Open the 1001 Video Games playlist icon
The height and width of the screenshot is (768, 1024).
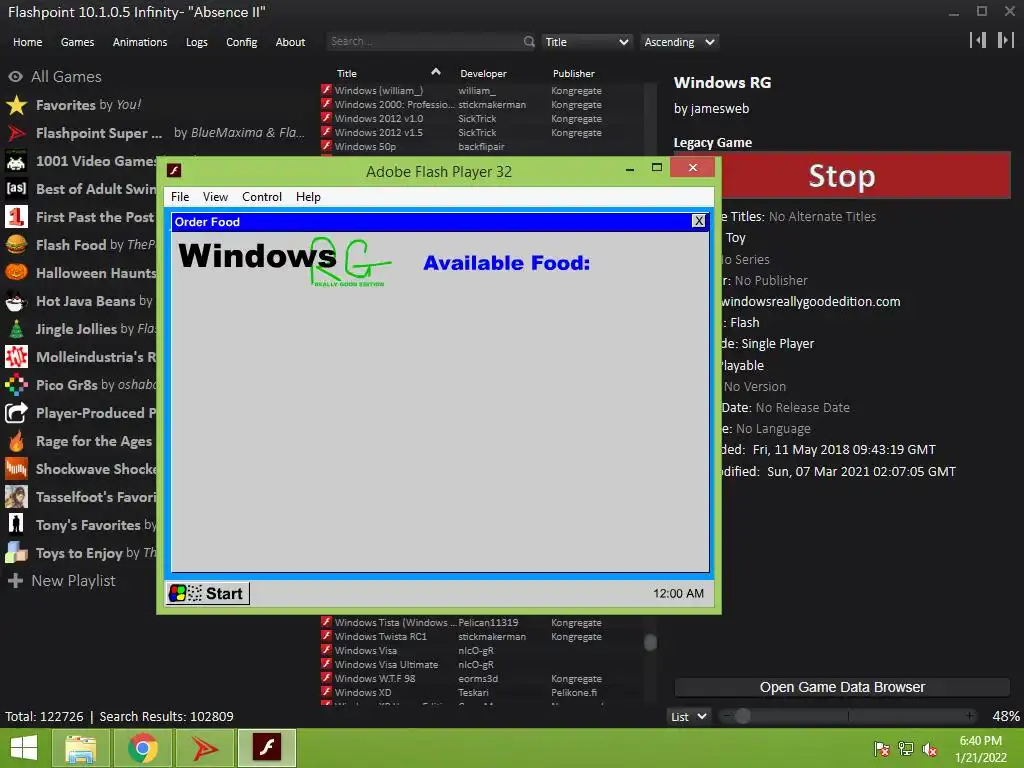coord(16,161)
